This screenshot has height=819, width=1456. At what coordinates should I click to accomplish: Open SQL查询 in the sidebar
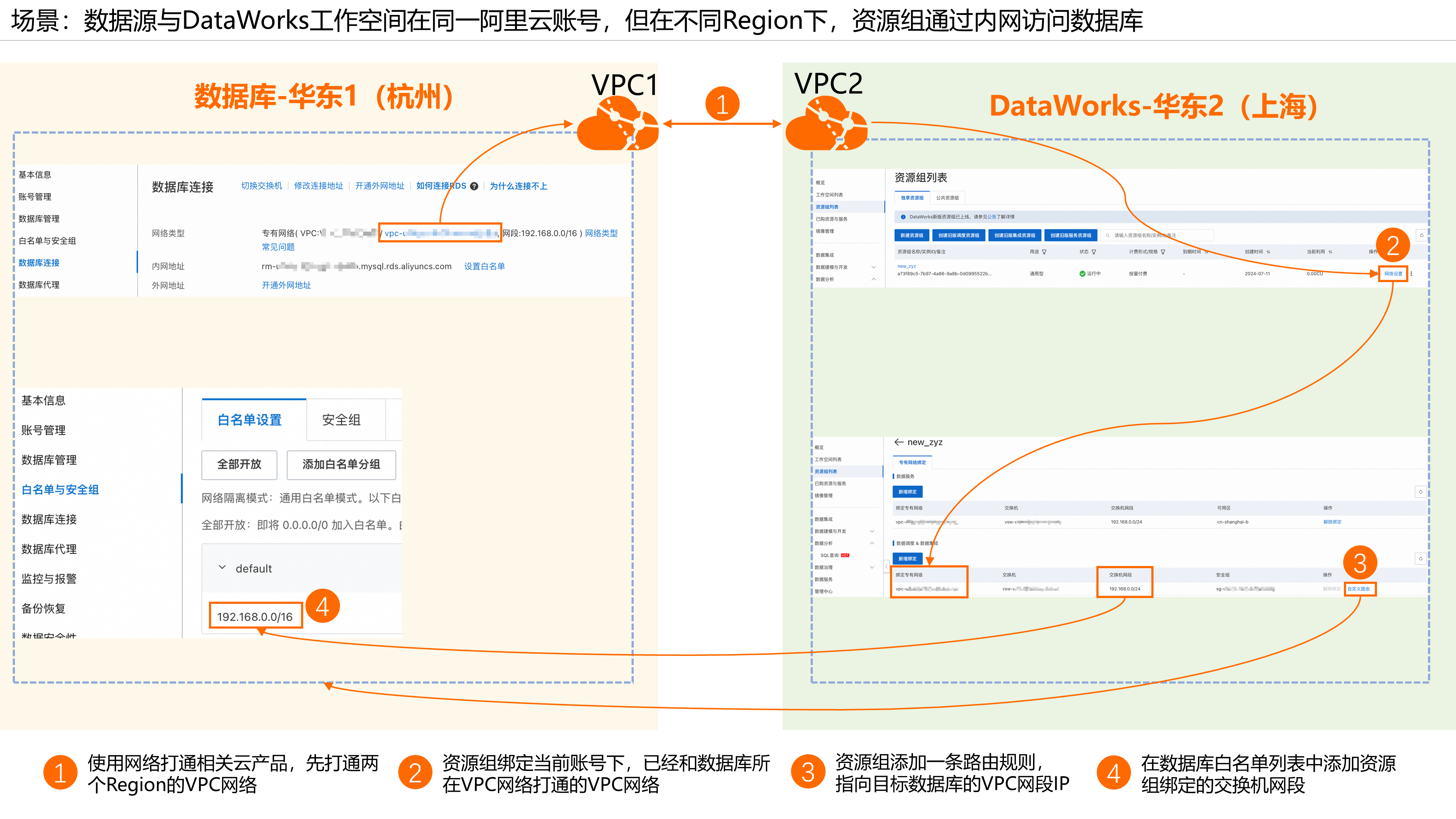[x=829, y=555]
